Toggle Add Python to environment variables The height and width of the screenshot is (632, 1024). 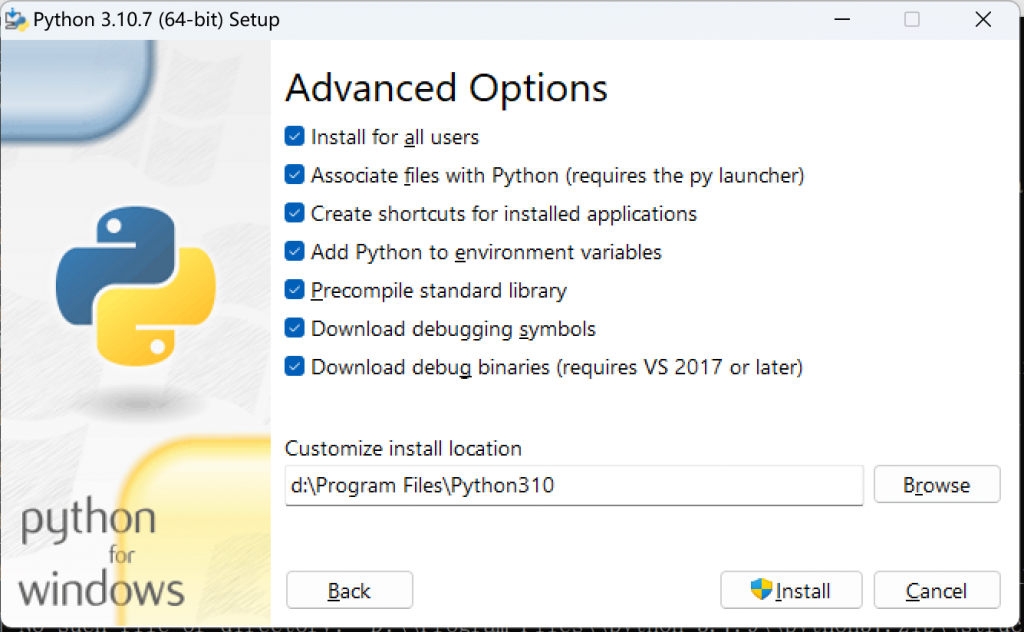295,252
